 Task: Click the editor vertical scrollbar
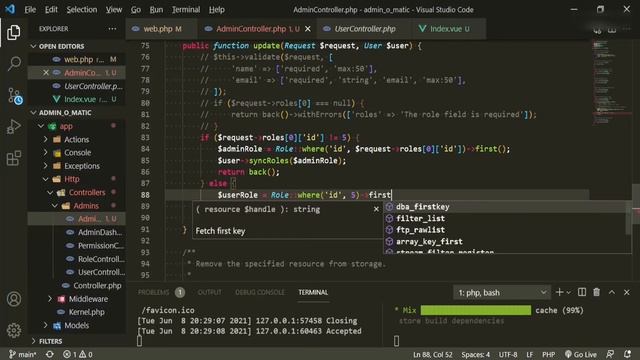pos(636,203)
